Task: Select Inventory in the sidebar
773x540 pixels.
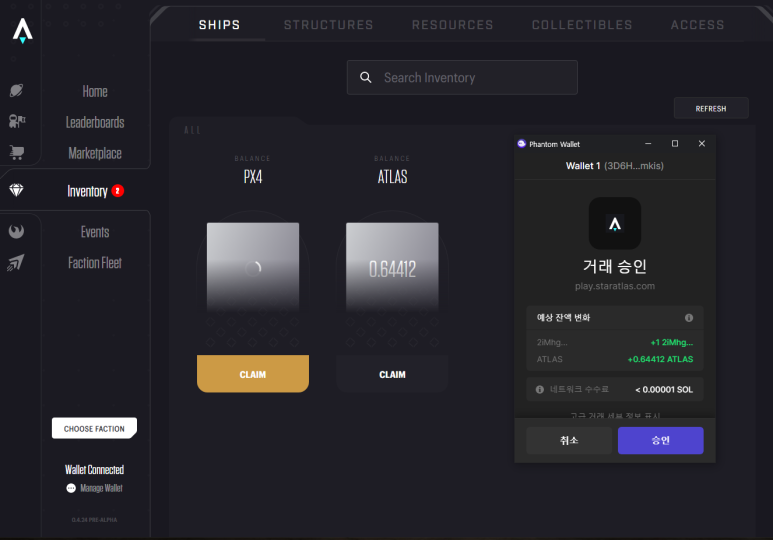Action: point(87,191)
